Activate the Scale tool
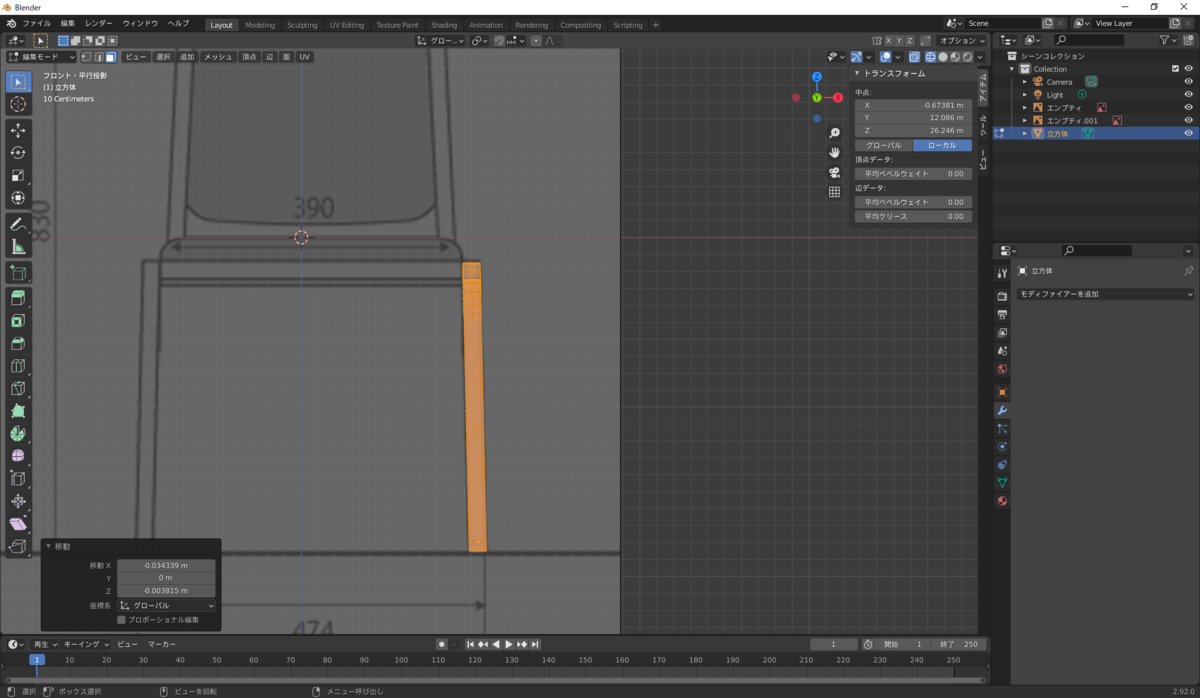This screenshot has width=1200, height=698. (x=18, y=175)
